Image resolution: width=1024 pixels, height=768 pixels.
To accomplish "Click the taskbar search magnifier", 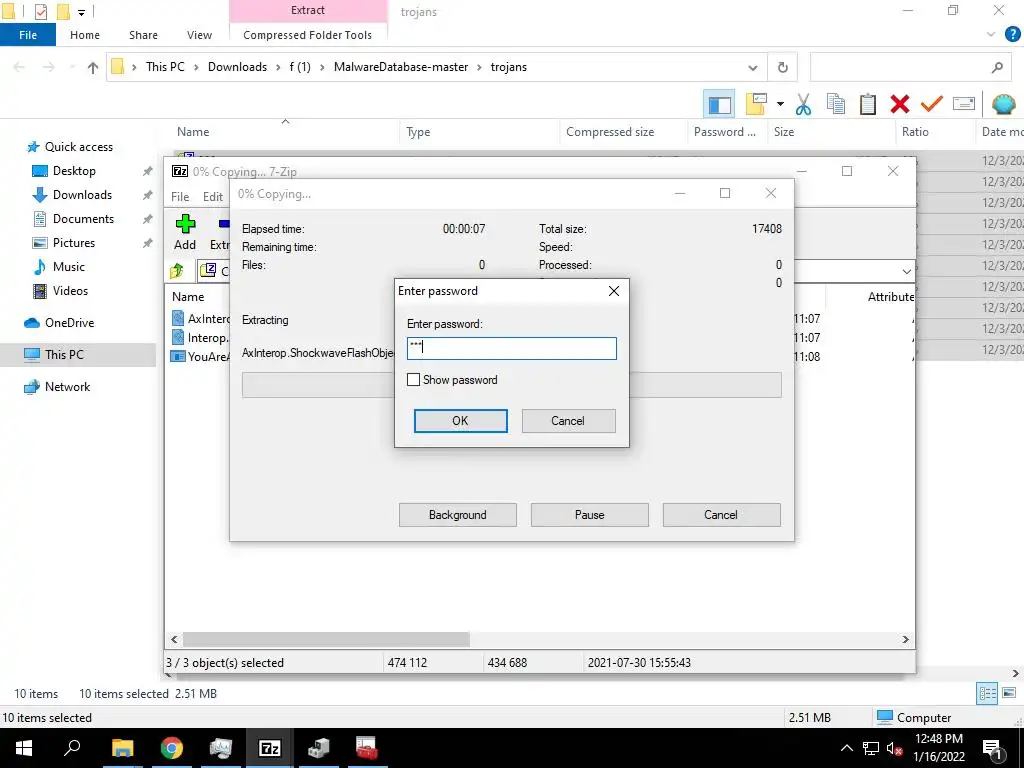I will 72,748.
